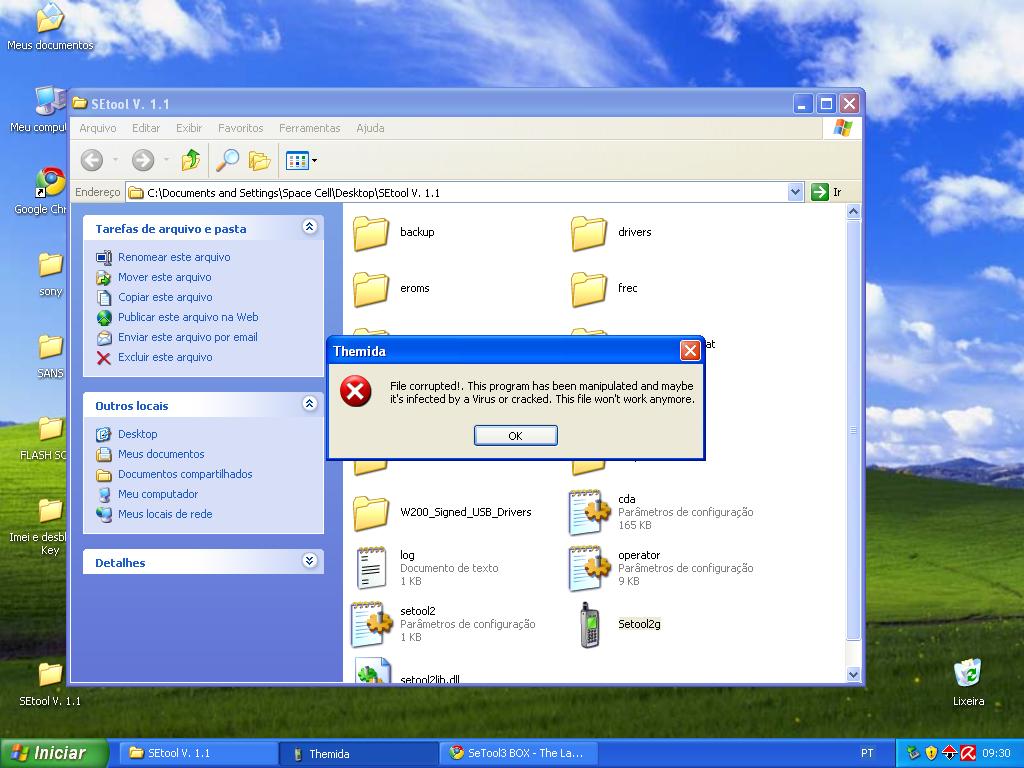Click the Iniciar start button
This screenshot has width=1024, height=768.
[54, 753]
